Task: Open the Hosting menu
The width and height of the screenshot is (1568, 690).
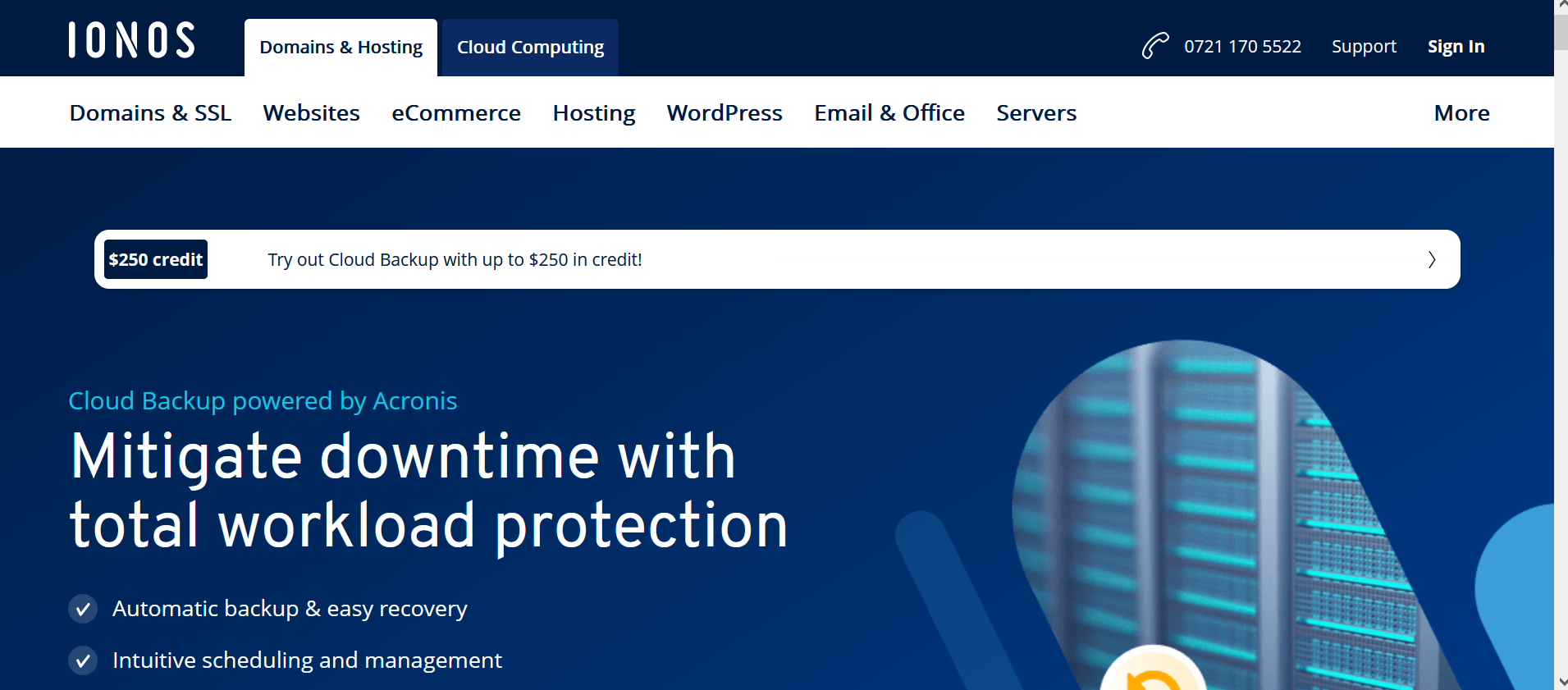Action: tap(594, 113)
